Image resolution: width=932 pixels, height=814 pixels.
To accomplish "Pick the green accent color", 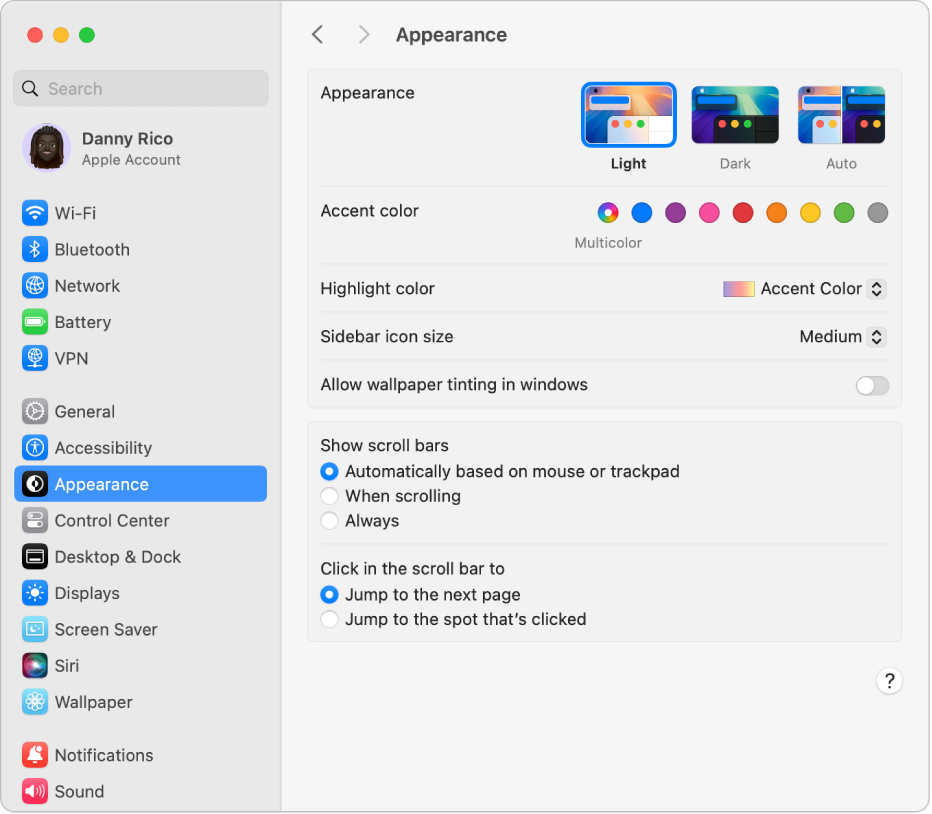I will [x=843, y=213].
